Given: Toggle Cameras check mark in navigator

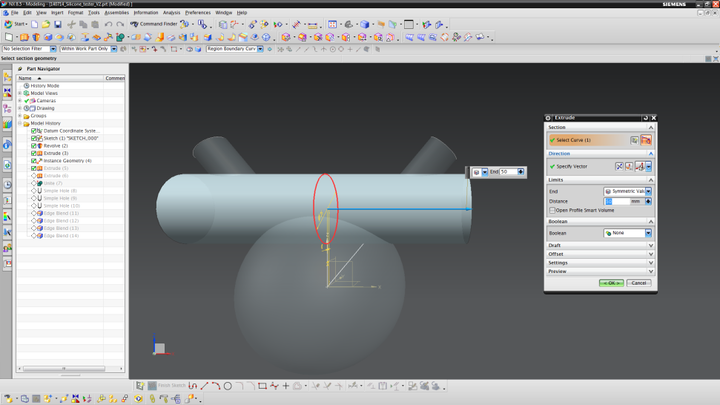Looking at the screenshot, I should click(27, 101).
